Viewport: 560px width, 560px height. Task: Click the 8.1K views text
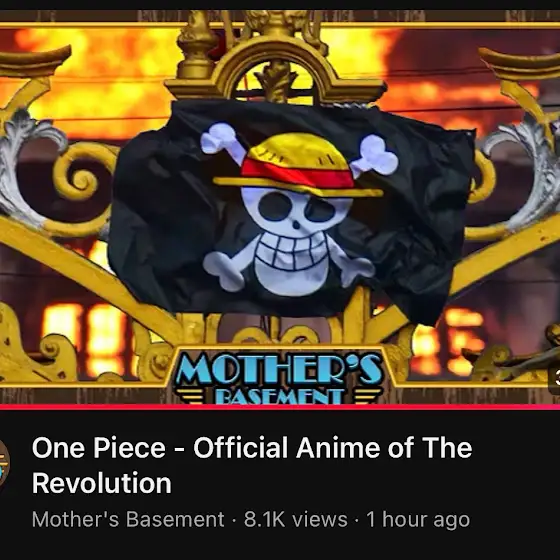tap(295, 519)
